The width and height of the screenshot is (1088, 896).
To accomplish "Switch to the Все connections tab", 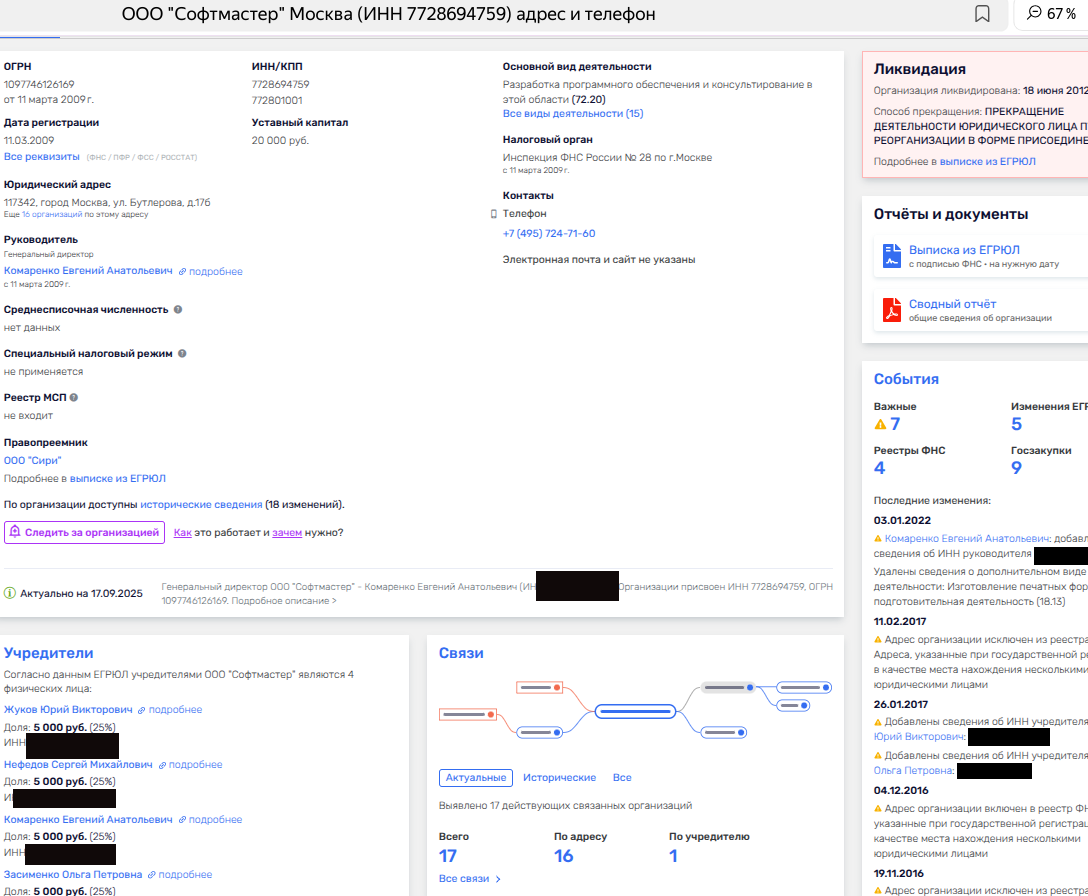I will coord(622,778).
